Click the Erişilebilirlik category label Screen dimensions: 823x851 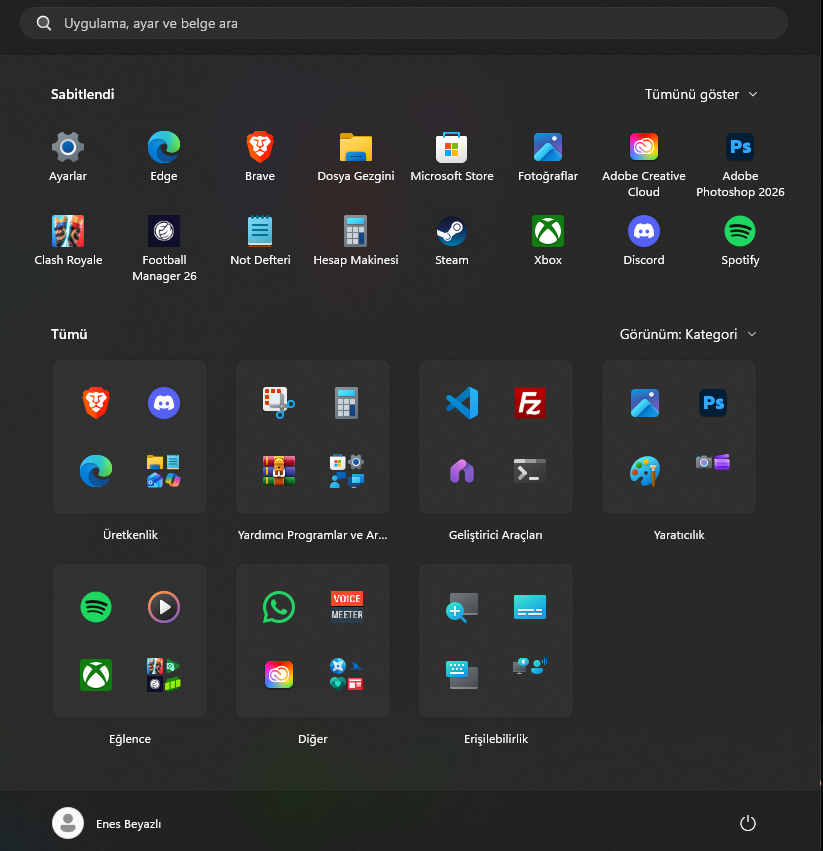click(496, 739)
